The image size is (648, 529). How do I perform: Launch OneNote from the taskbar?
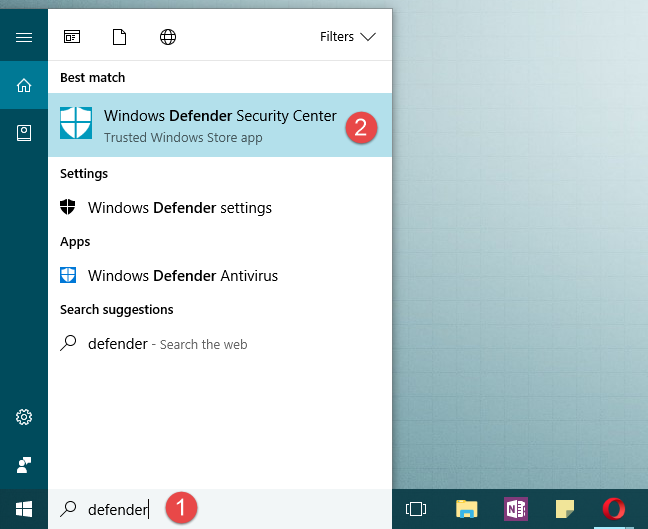(x=515, y=509)
